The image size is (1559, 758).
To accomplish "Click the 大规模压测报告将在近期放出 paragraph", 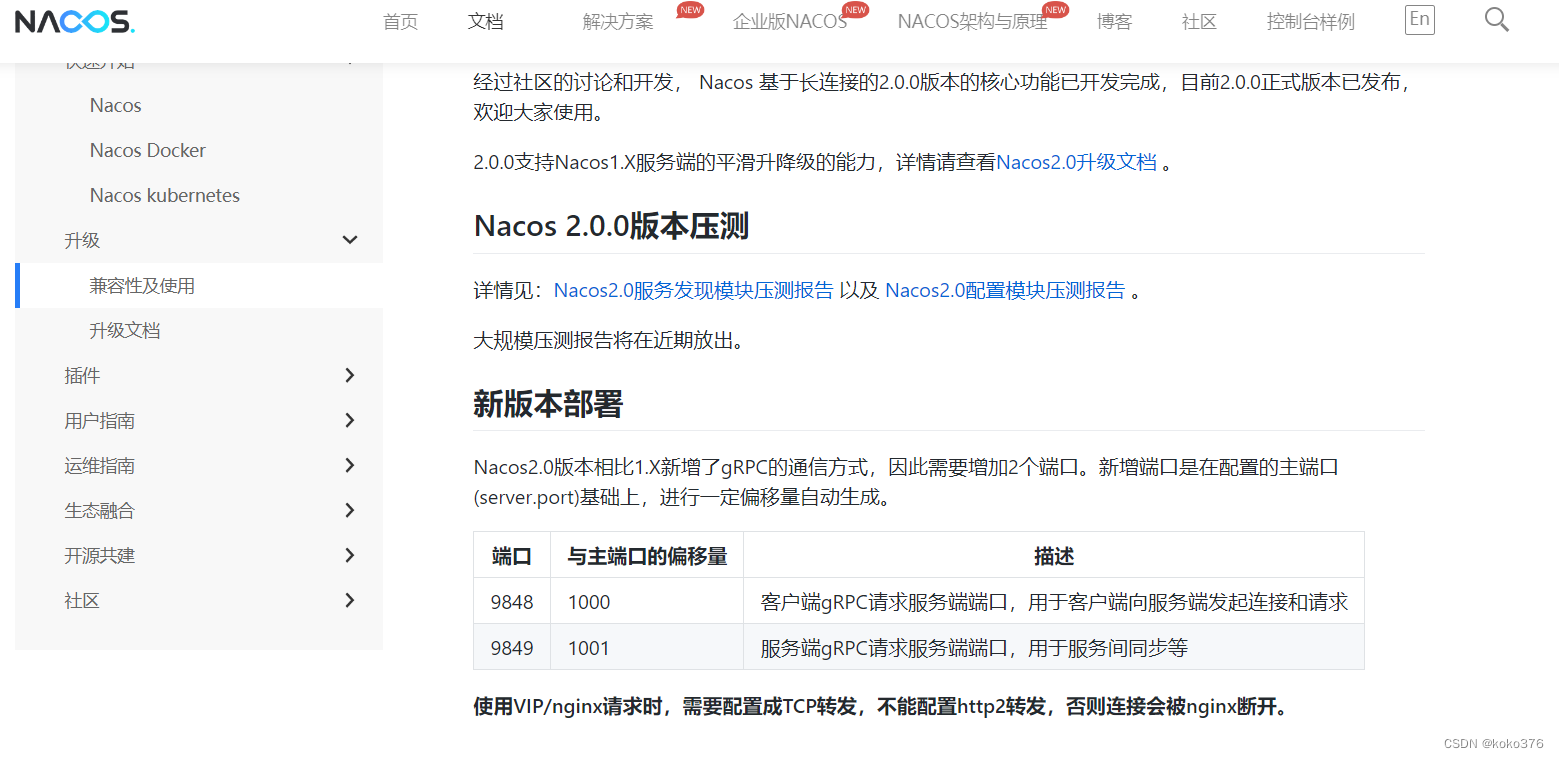I will tap(609, 340).
